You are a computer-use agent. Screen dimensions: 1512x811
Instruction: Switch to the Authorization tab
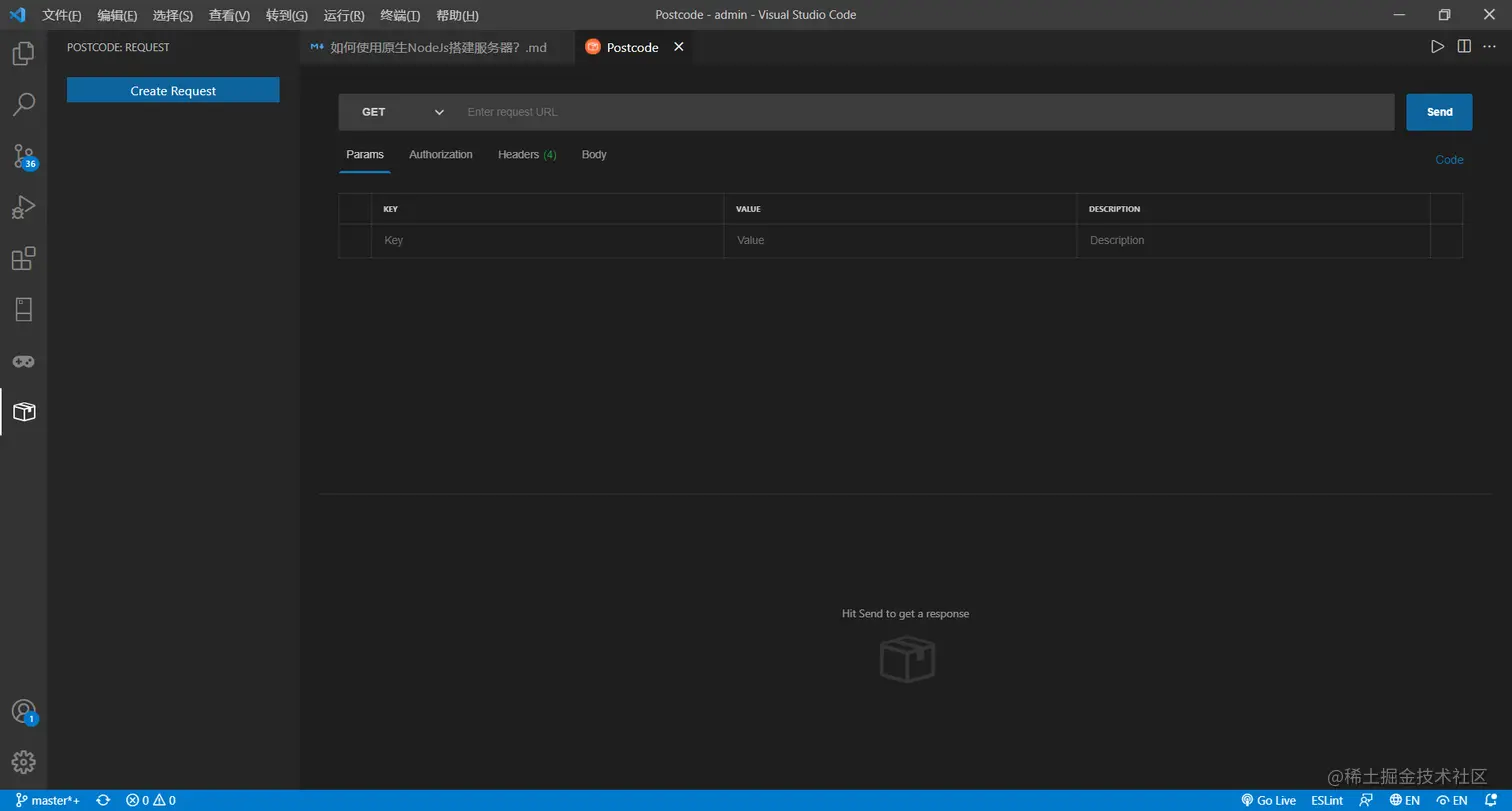coord(441,155)
